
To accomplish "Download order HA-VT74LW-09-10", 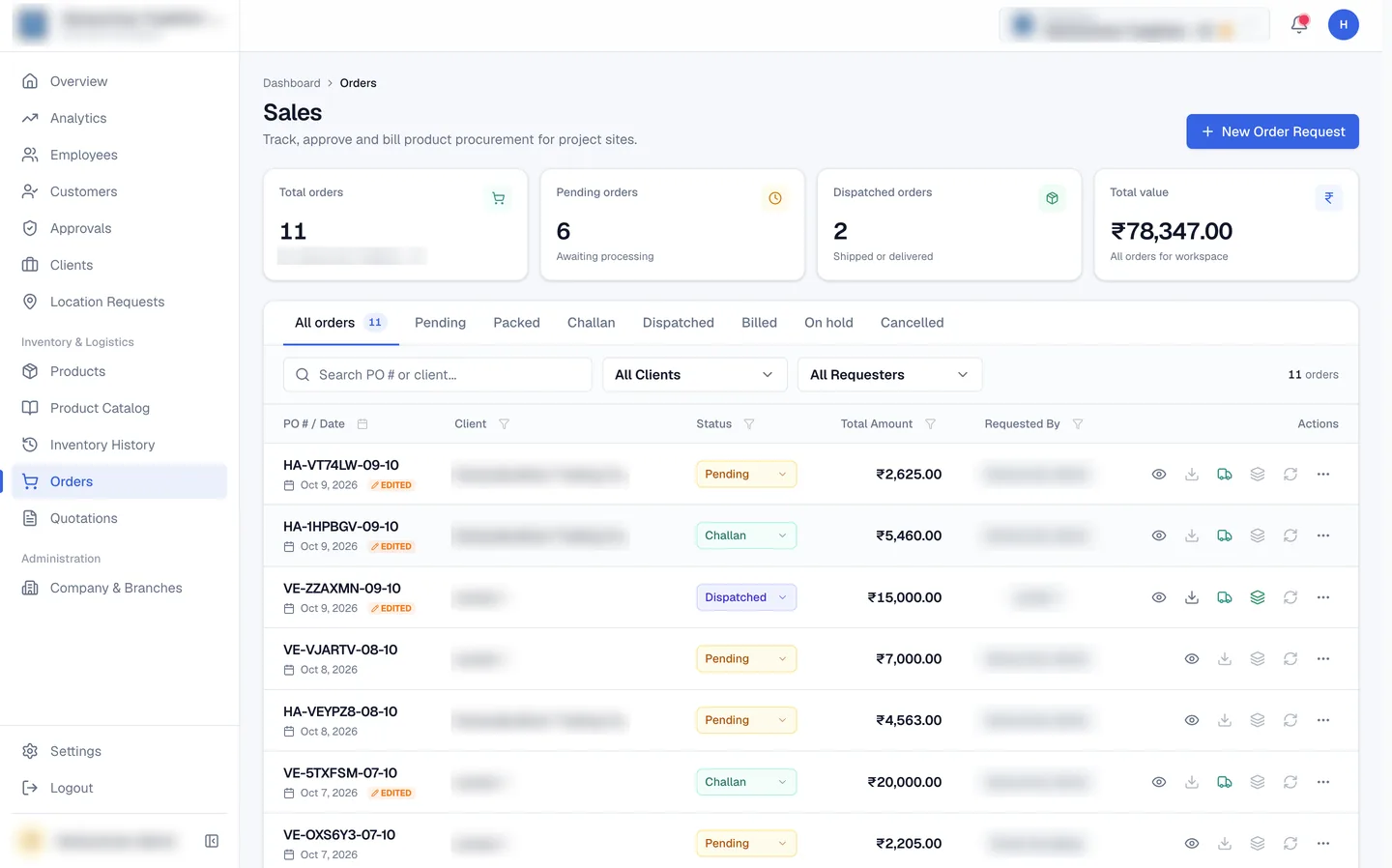I will point(1192,475).
